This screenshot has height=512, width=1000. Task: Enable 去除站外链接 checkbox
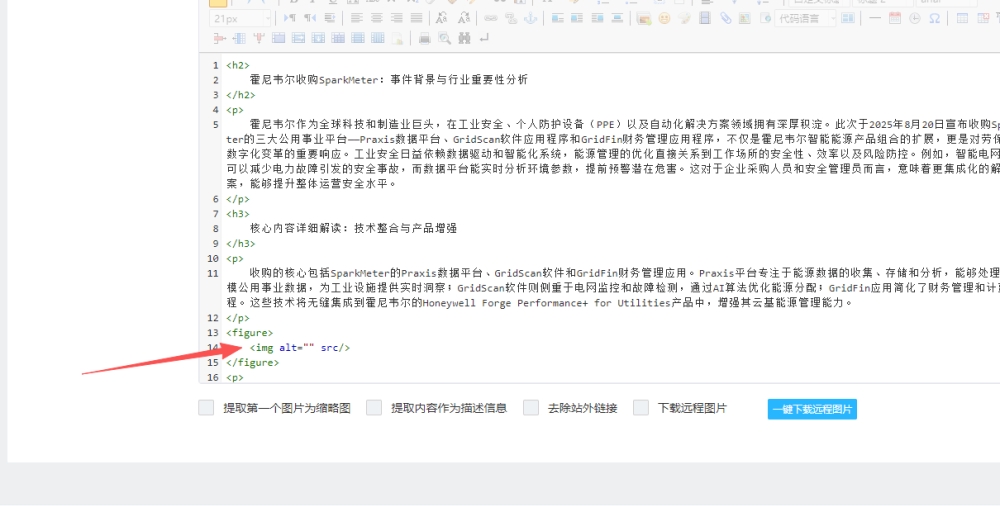coord(531,408)
